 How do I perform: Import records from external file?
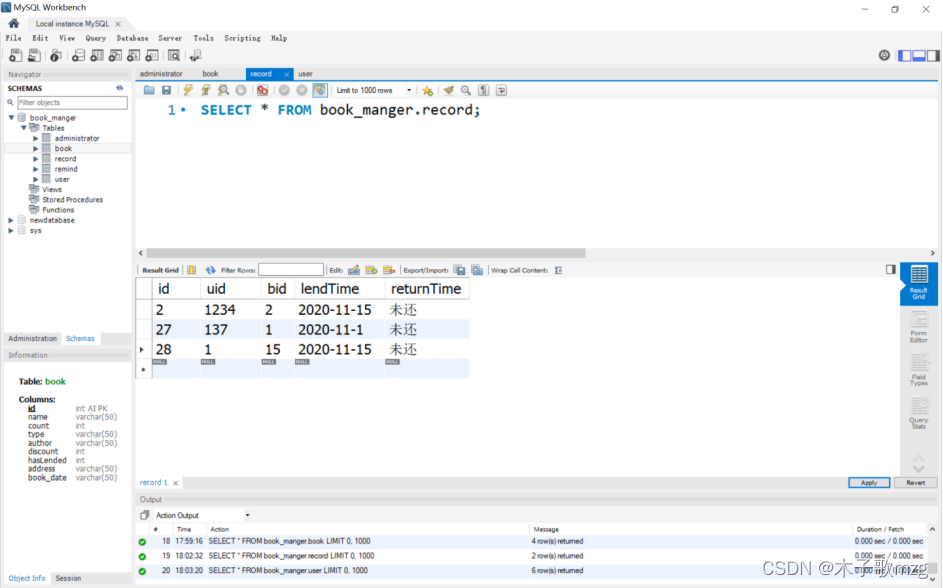[477, 270]
